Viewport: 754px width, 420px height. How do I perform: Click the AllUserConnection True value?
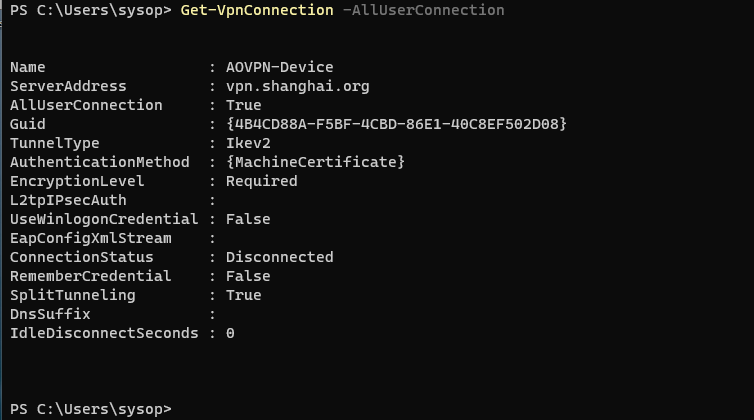[243, 105]
